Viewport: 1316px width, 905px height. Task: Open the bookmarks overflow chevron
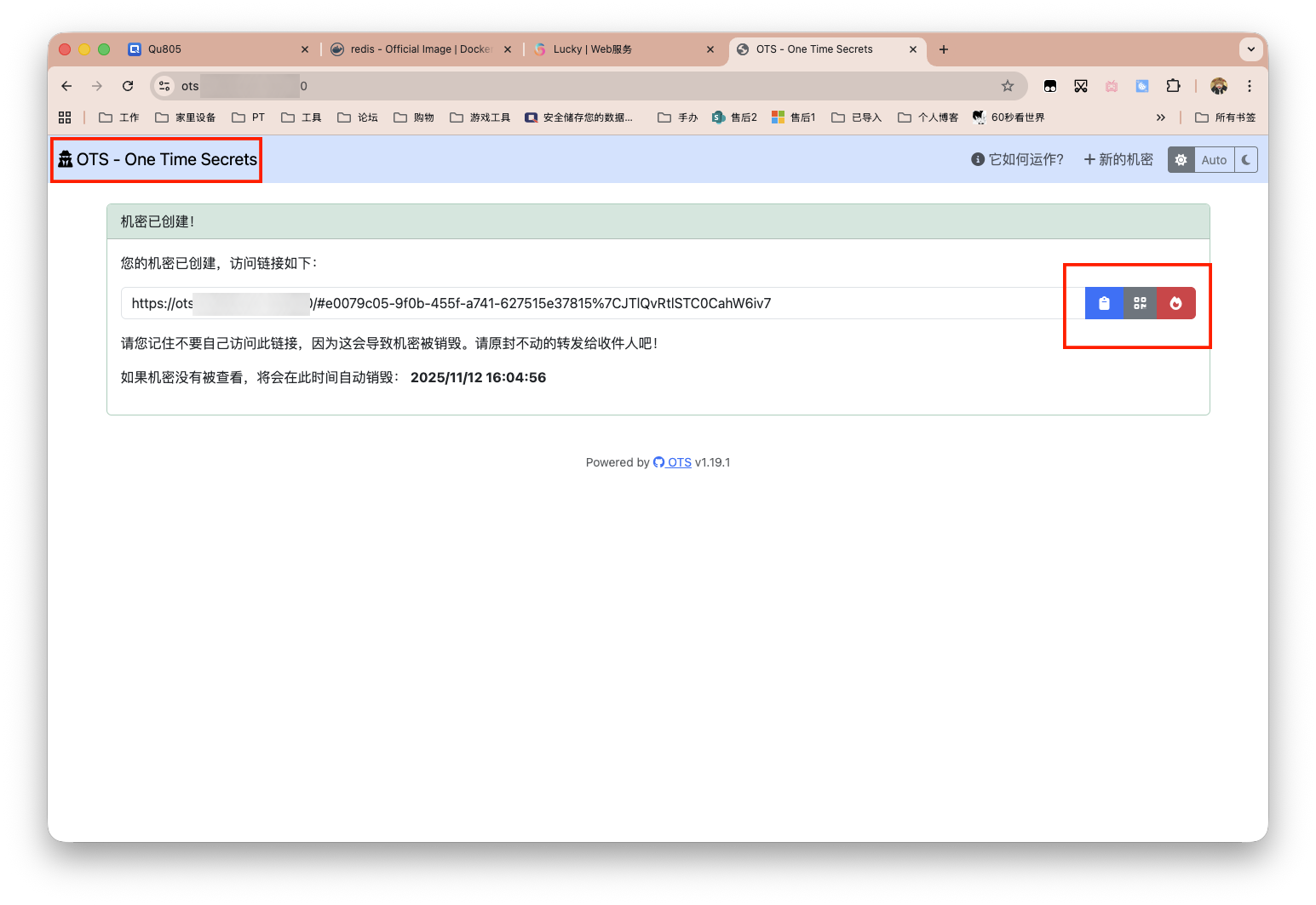(1161, 117)
